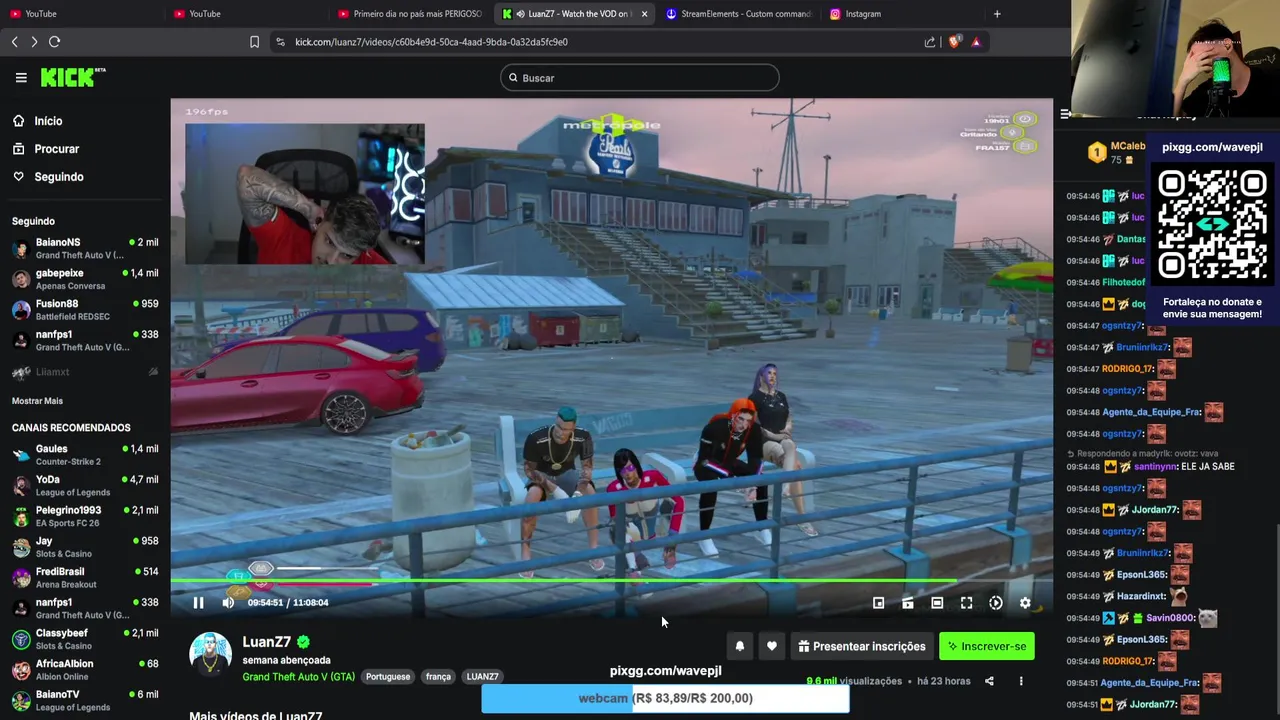This screenshot has width=1280, height=720.
Task: Toggle notifications bell for LuanZ7
Action: coord(740,646)
